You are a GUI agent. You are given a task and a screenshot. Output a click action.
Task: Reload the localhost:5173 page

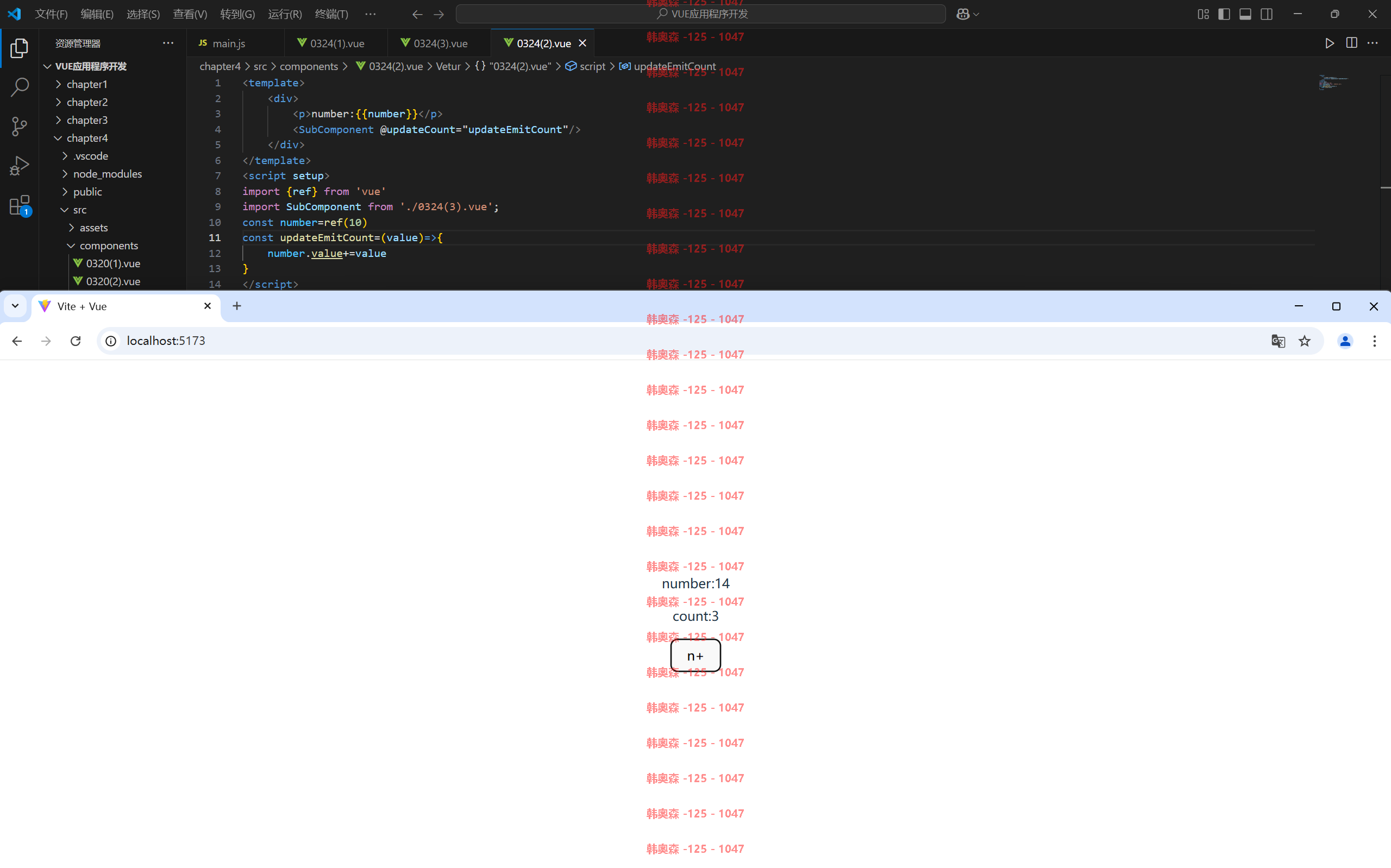pos(76,341)
